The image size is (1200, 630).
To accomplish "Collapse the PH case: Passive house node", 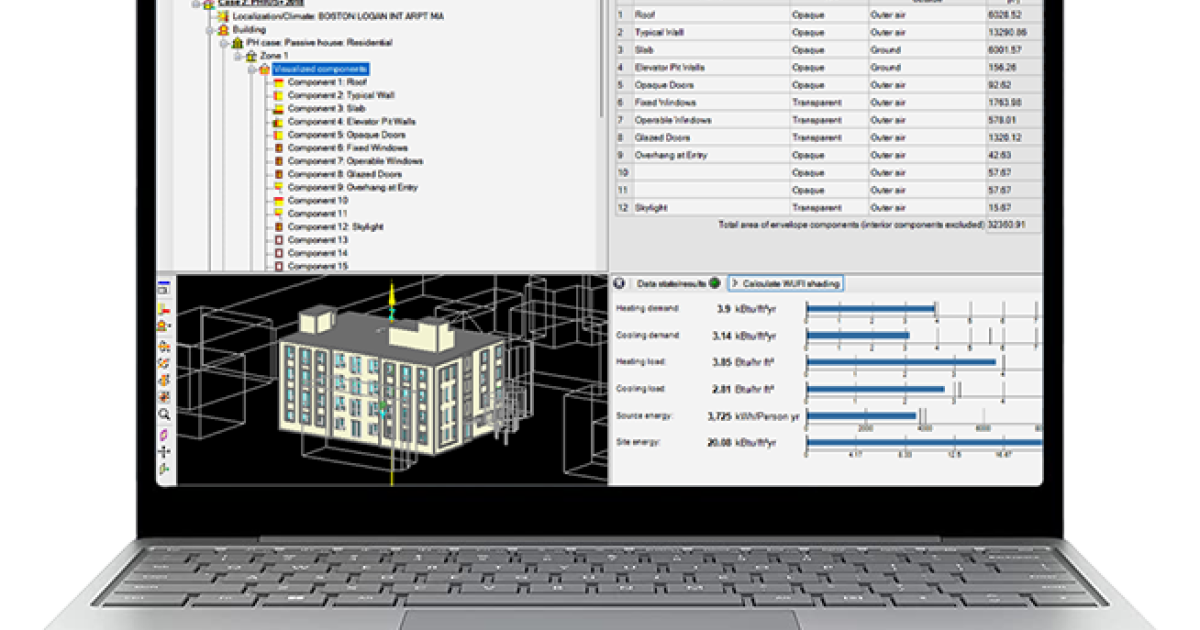I will [224, 43].
